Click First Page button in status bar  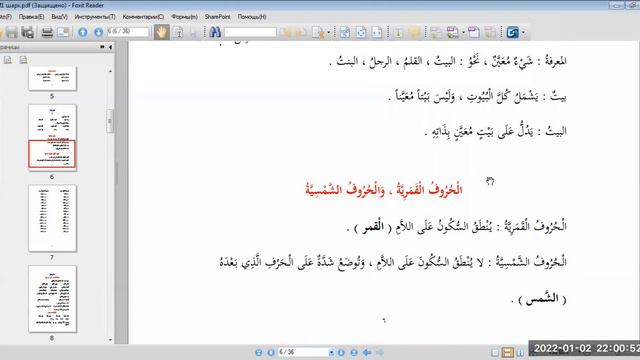pos(258,352)
